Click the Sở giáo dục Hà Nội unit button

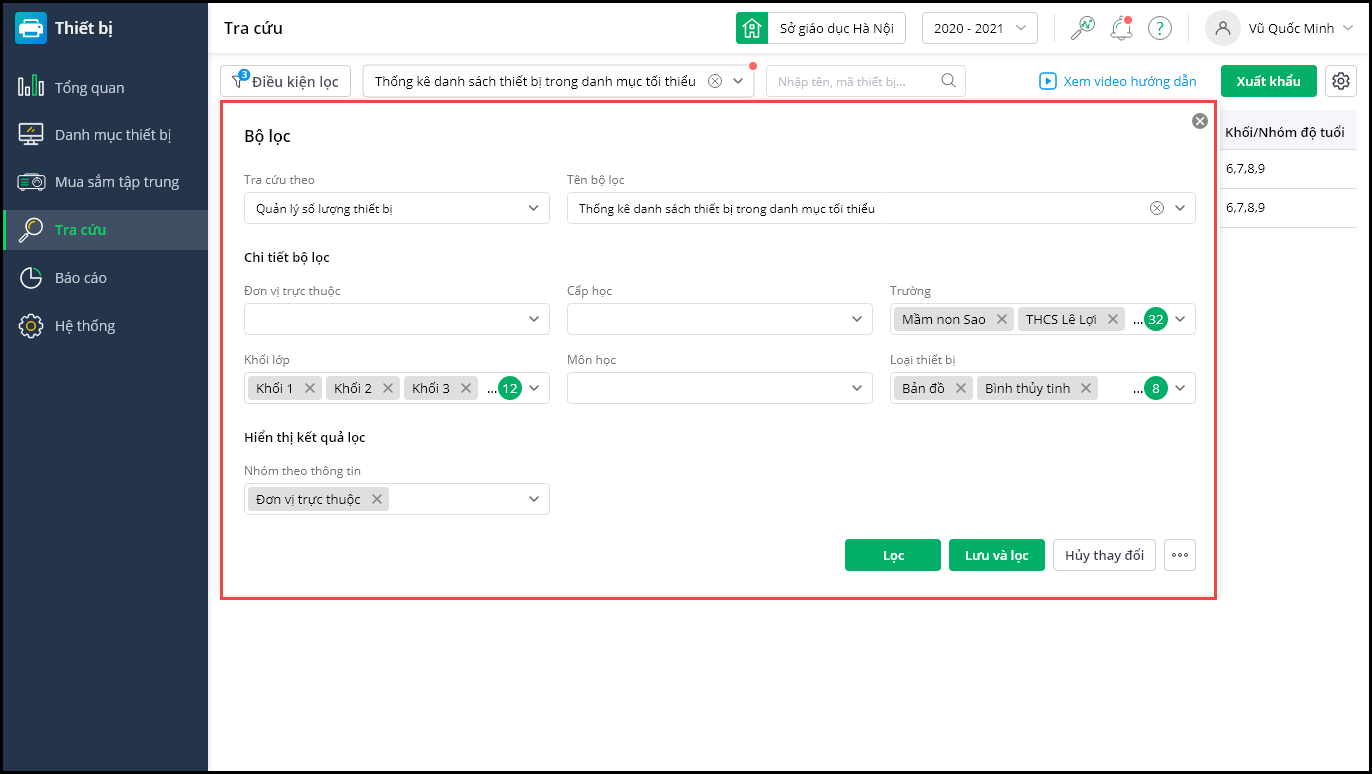coord(821,28)
